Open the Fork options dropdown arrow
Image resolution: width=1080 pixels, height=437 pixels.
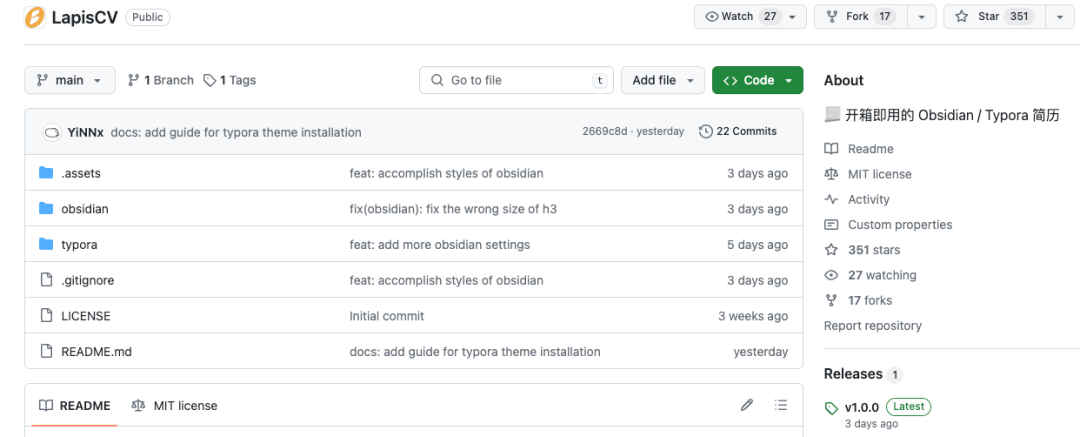click(922, 17)
